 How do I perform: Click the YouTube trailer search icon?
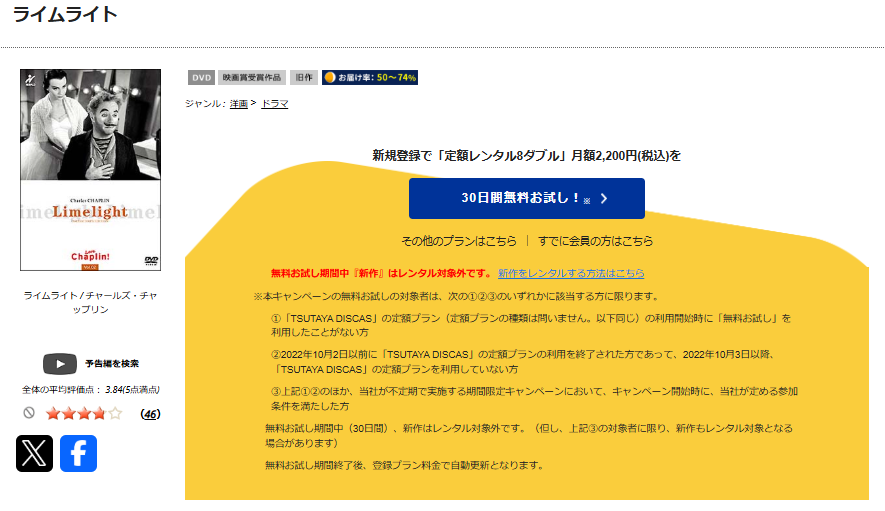point(60,364)
